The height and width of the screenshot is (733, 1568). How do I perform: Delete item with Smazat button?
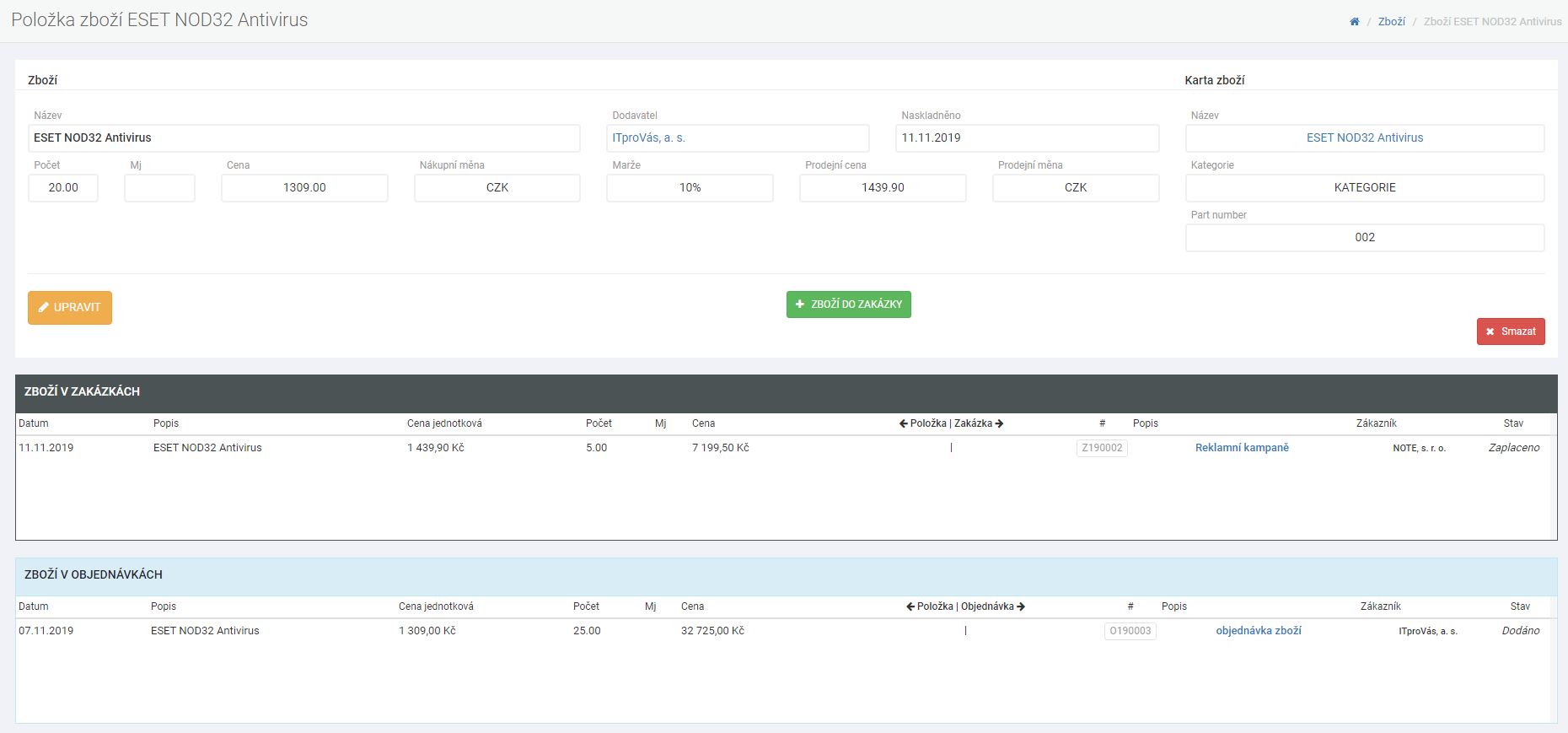click(1511, 331)
